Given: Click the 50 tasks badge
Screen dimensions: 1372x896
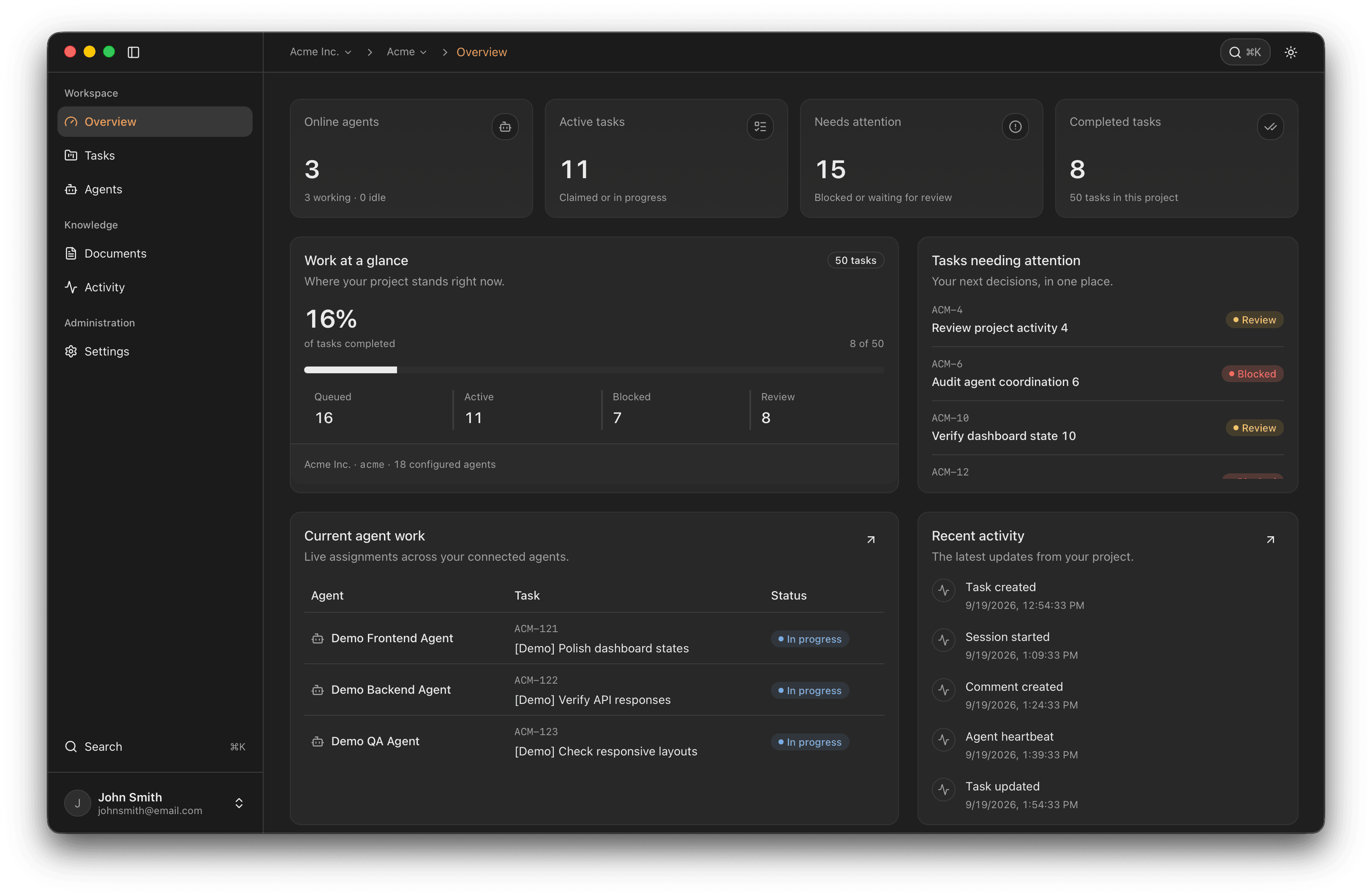Looking at the screenshot, I should [855, 261].
